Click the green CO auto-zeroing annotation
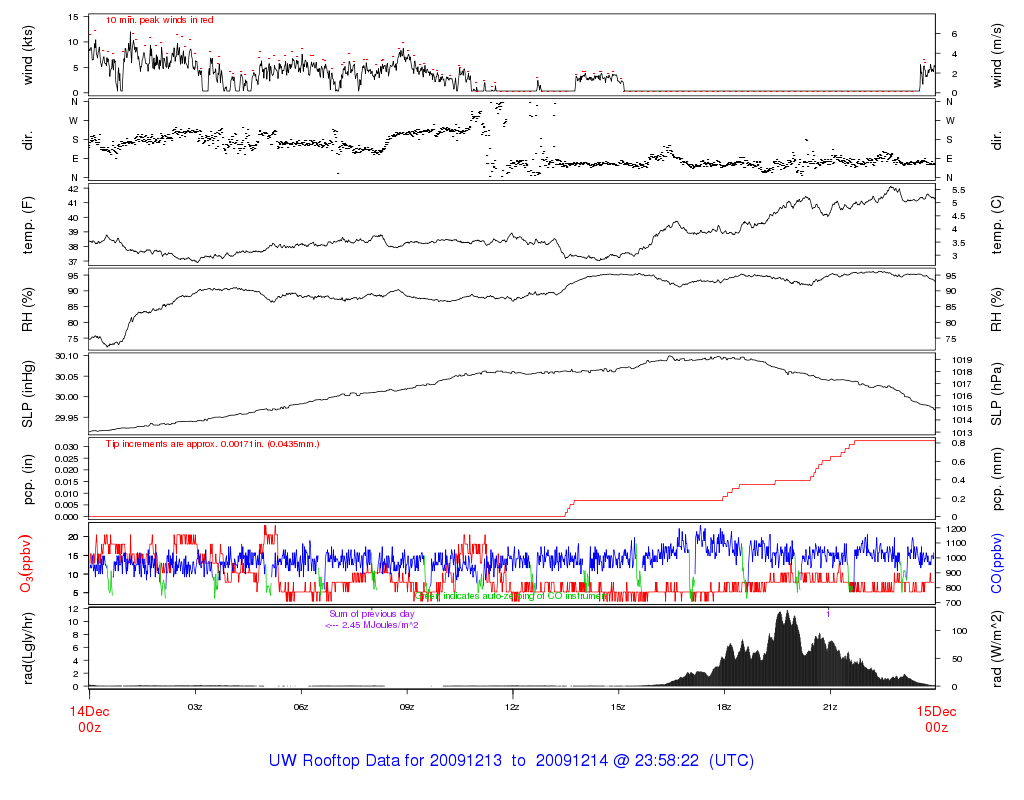 [513, 596]
